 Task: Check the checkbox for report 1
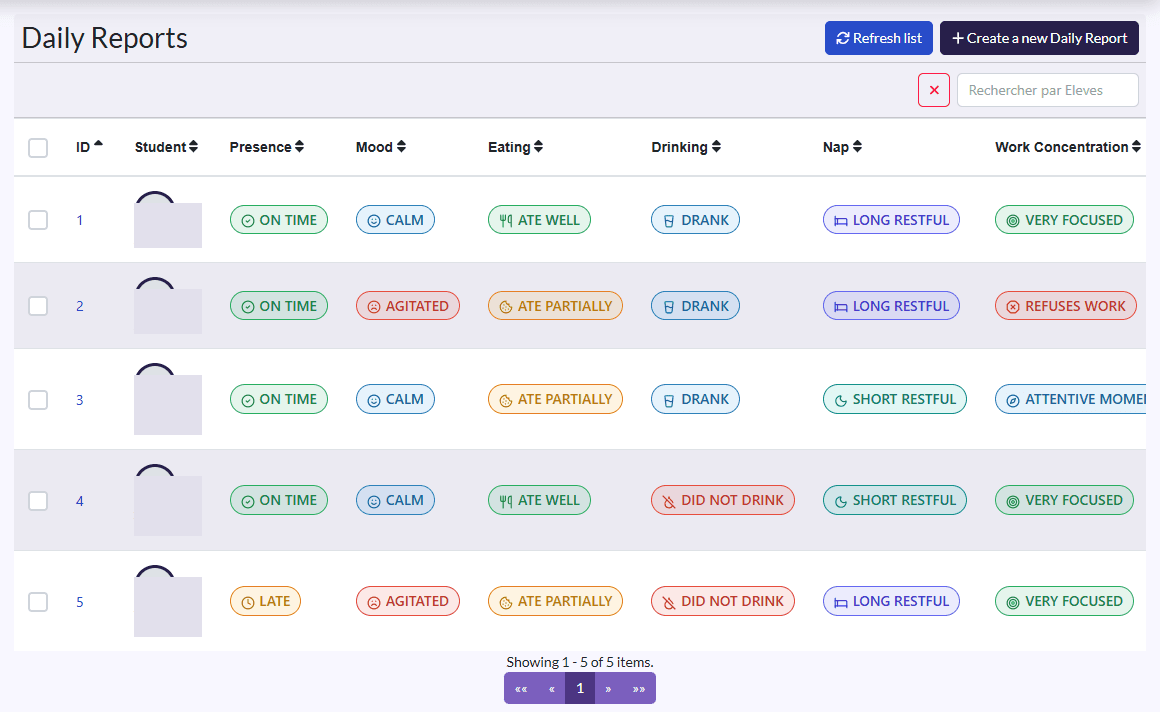tap(38, 220)
